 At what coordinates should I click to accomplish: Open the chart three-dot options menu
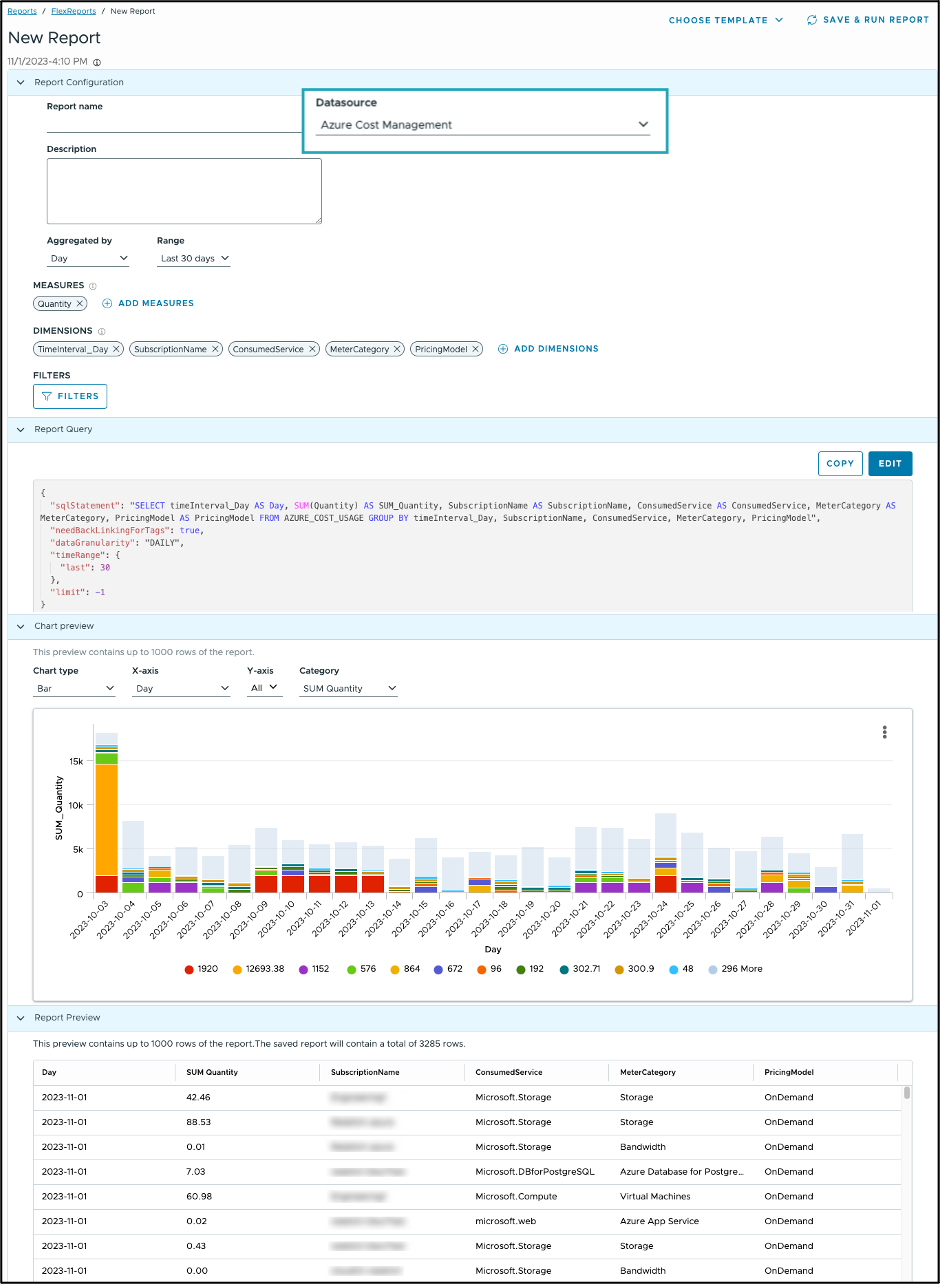pyautogui.click(x=885, y=732)
